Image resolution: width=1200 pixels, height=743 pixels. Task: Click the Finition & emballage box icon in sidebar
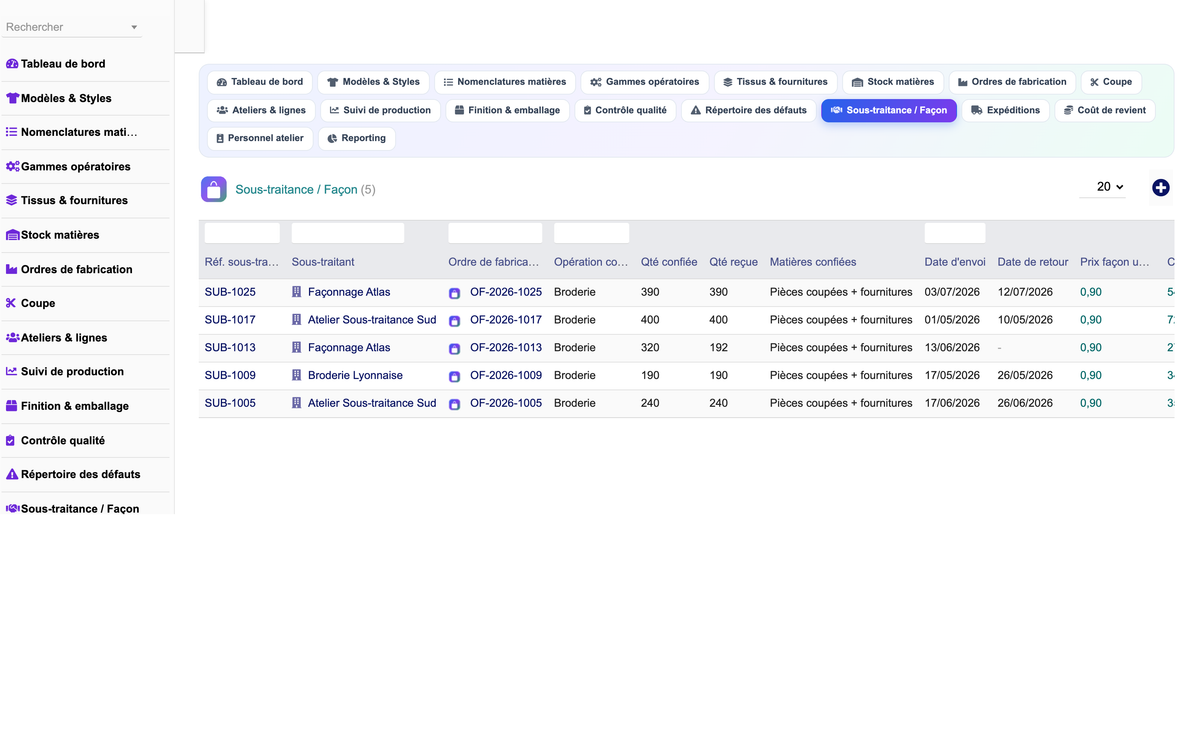click(x=12, y=406)
